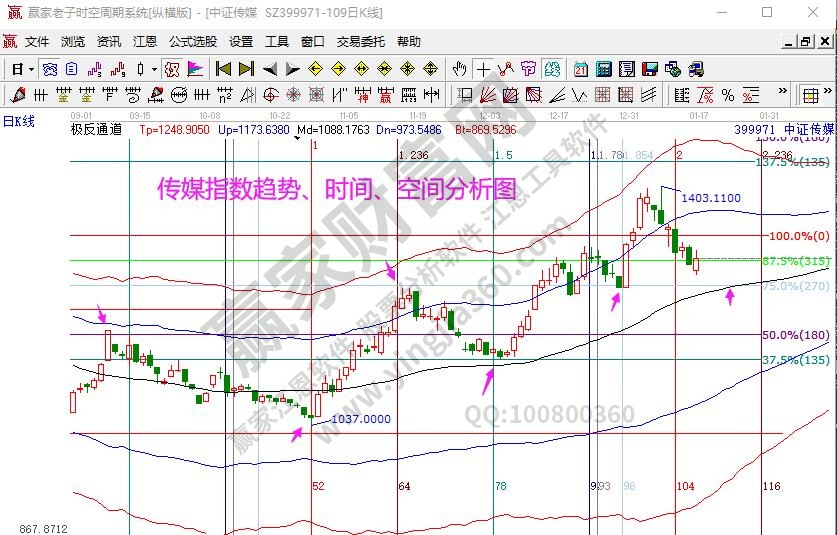837x535 pixels.
Task: Toggle the 权 adjustment button
Action: [172, 69]
